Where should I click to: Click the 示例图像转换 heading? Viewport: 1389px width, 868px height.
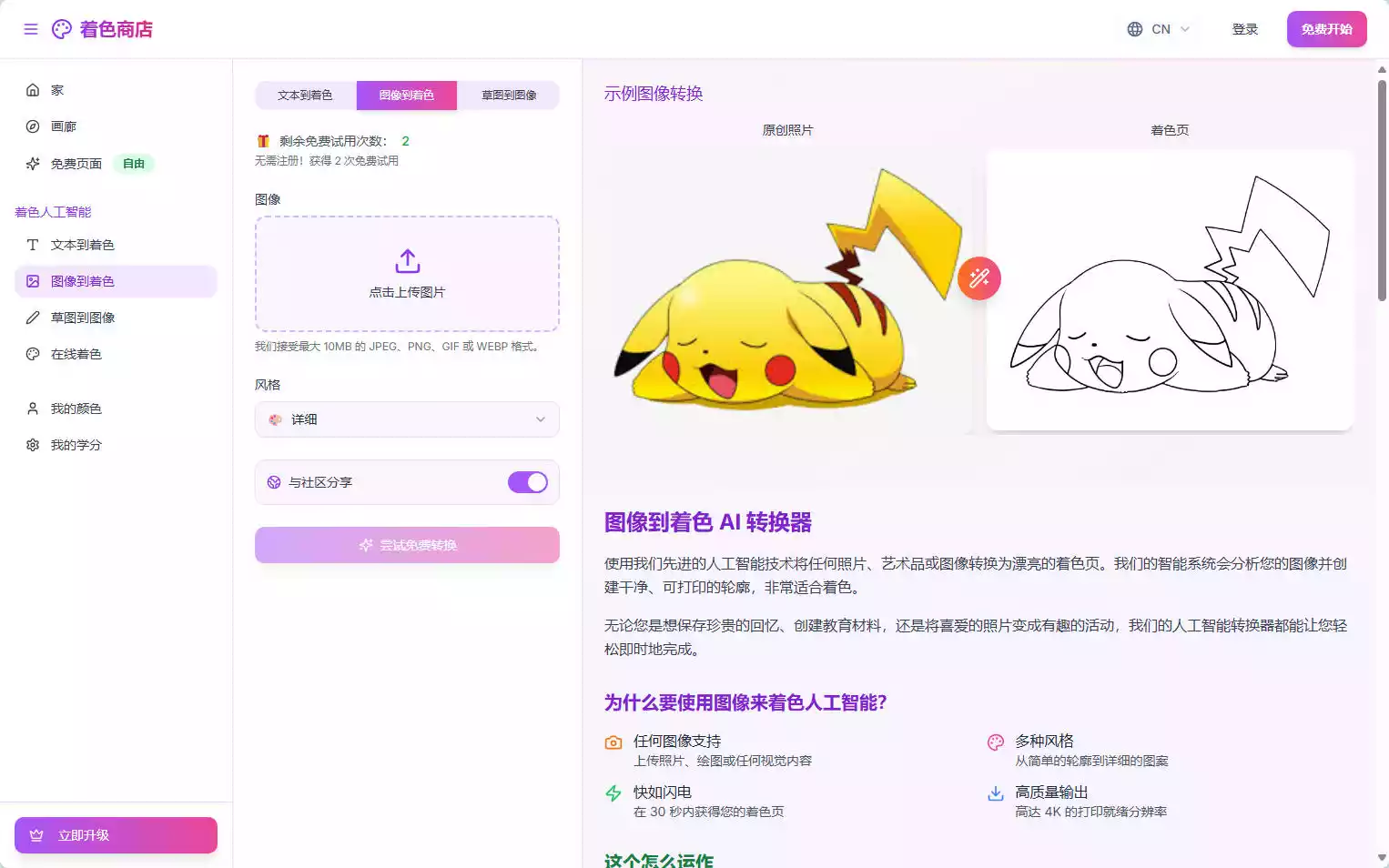point(654,94)
